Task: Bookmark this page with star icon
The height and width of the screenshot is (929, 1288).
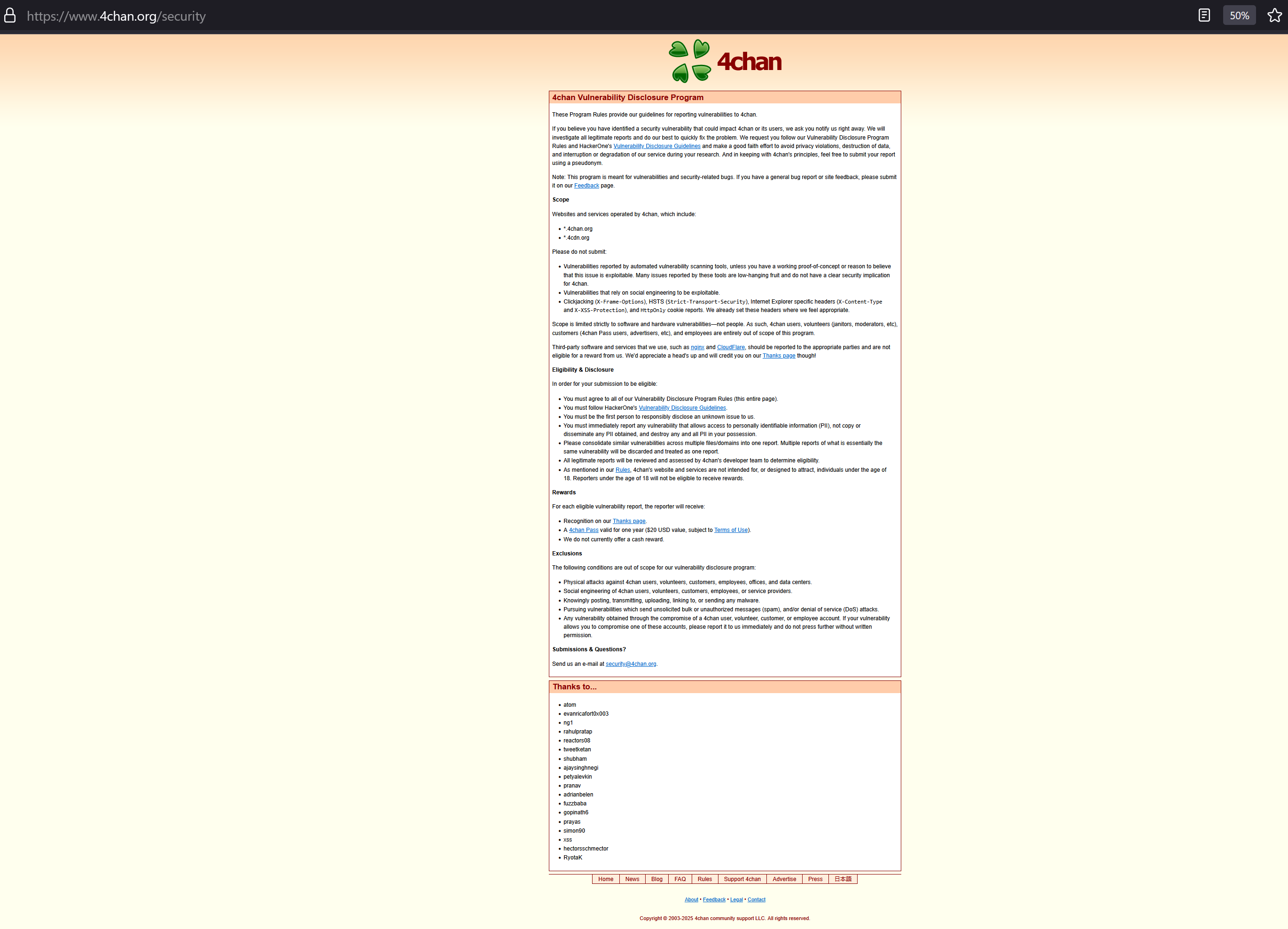Action: [1274, 16]
